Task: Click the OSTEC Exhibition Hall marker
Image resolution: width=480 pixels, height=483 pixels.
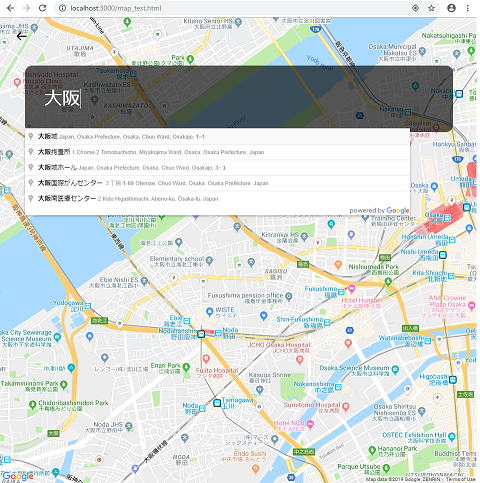Action: pos(452,436)
